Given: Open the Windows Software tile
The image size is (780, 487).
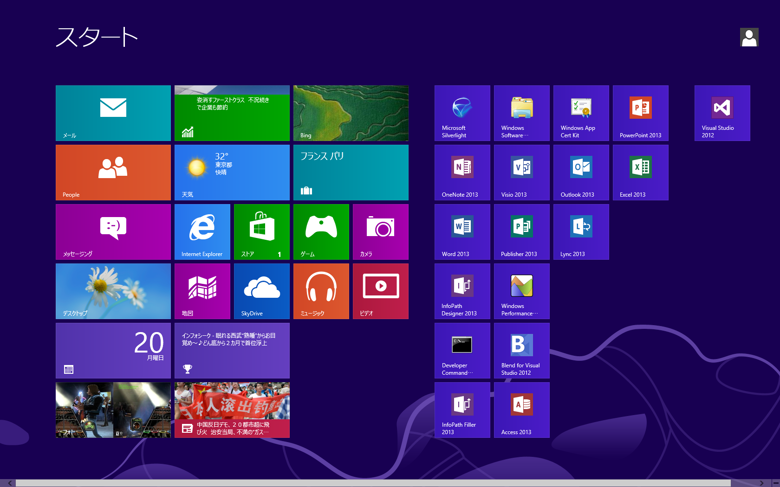Looking at the screenshot, I should 522,113.
